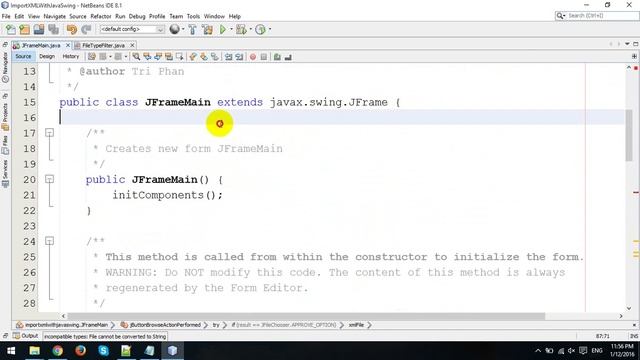
Task: Open the Services side panel button
Action: pyautogui.click(x=5, y=173)
